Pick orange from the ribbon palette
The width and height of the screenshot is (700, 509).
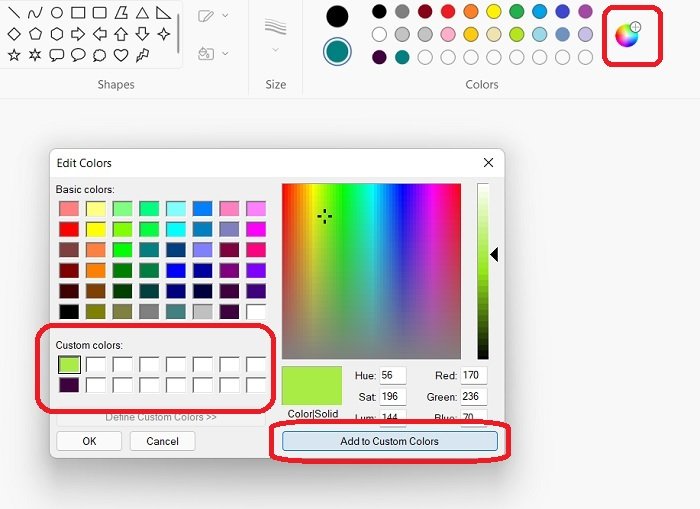471,11
